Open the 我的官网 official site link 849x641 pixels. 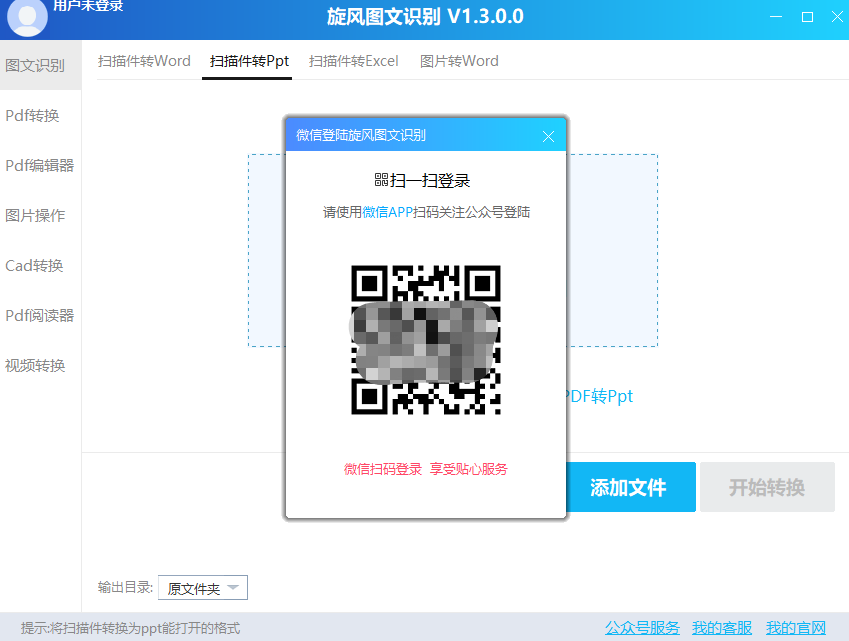[x=795, y=626]
